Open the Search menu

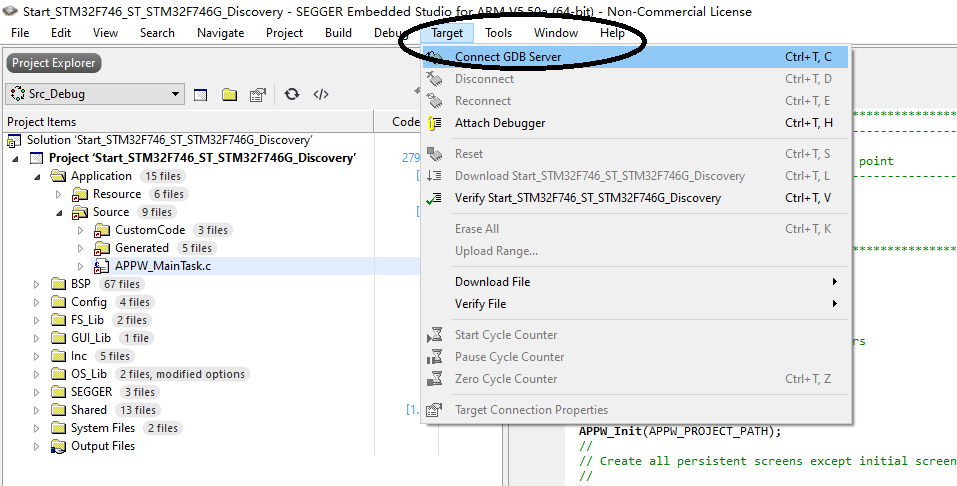(x=157, y=33)
